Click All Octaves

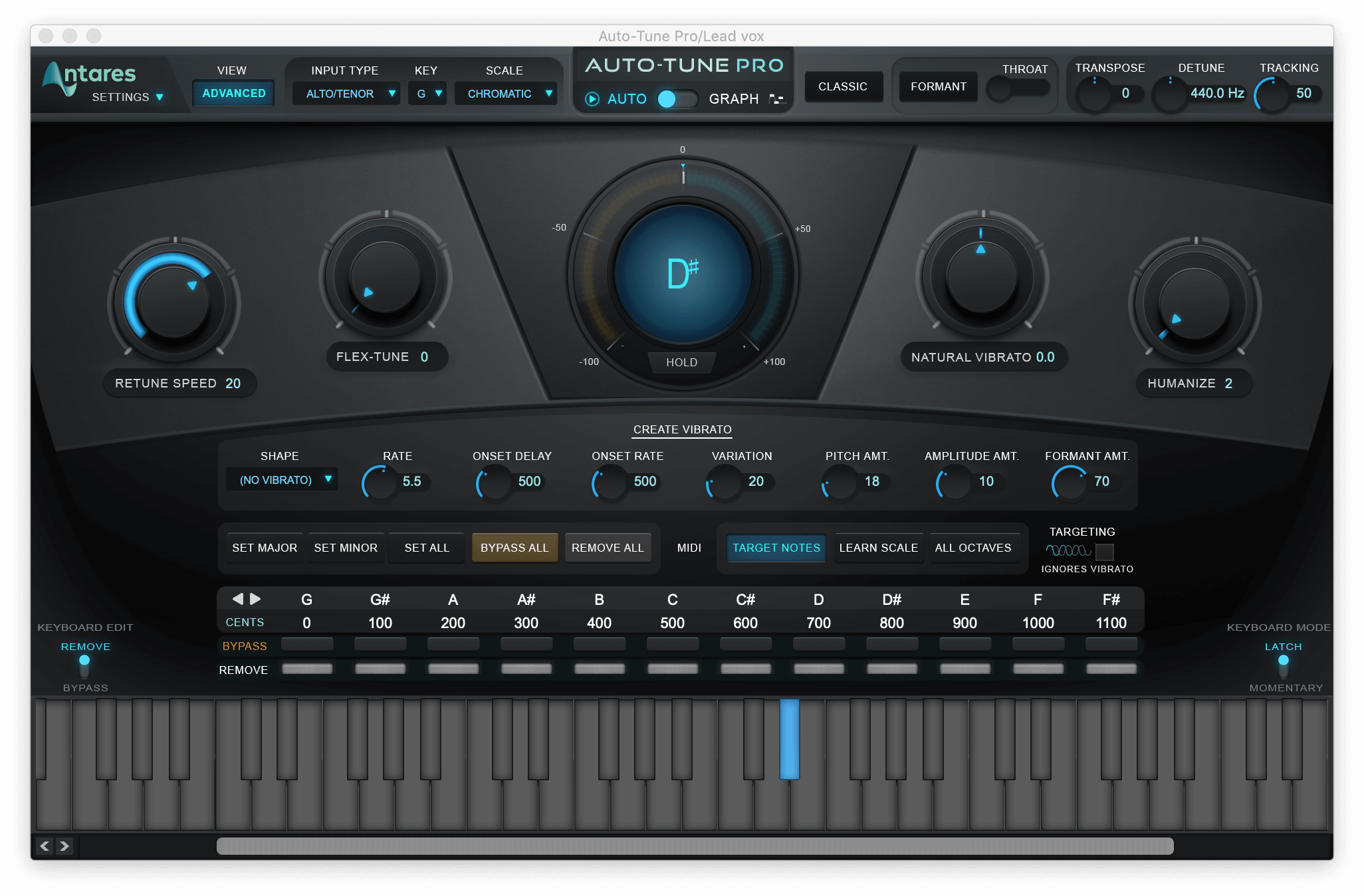coord(973,548)
